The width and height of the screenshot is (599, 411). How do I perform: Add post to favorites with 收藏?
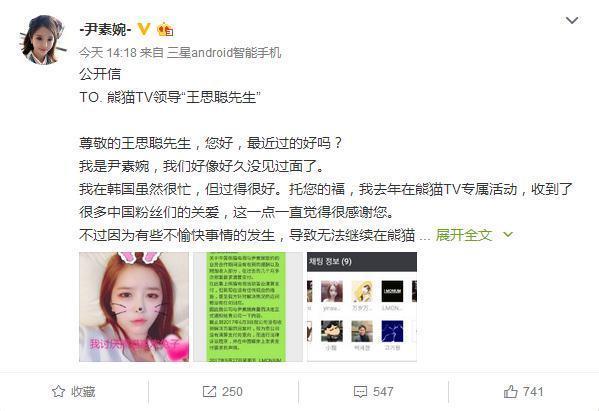pos(83,392)
